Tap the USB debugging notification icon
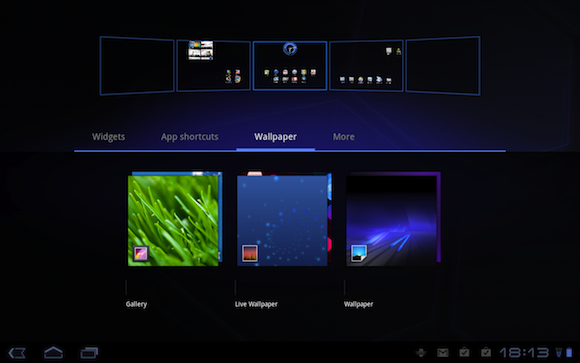The width and height of the screenshot is (580, 363). 421,353
